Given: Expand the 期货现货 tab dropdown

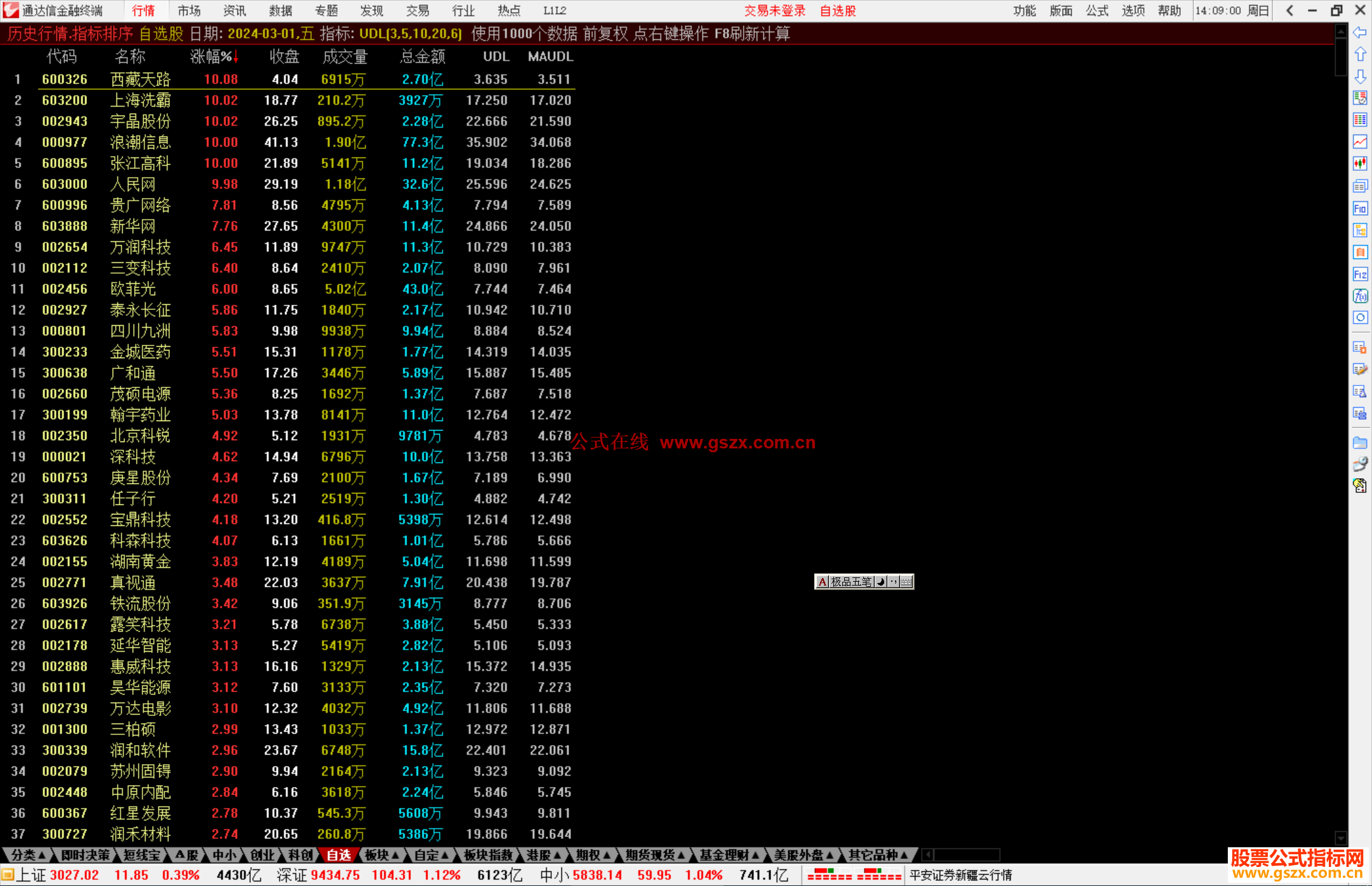Looking at the screenshot, I should coord(654,856).
